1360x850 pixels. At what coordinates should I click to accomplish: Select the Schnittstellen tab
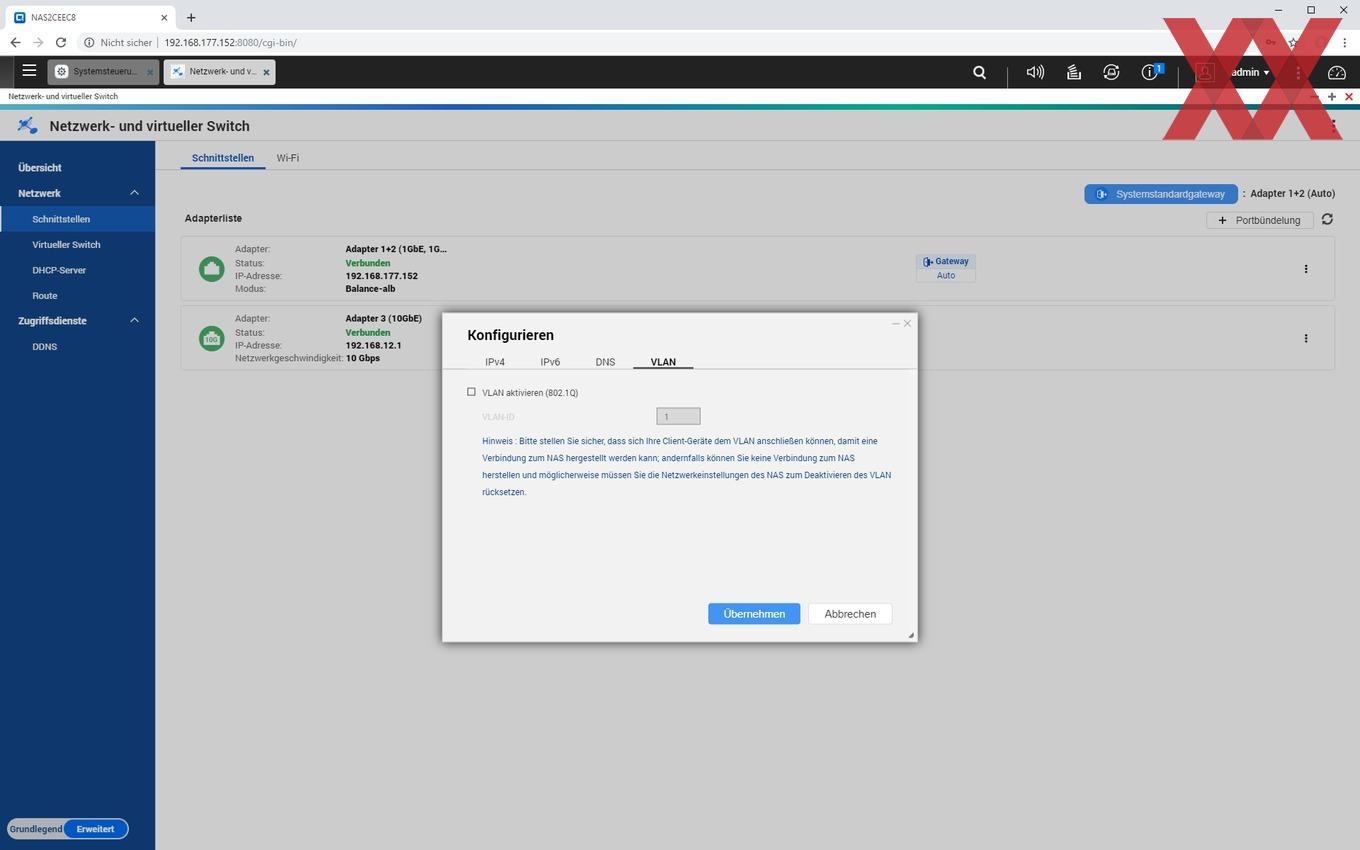[223, 158]
